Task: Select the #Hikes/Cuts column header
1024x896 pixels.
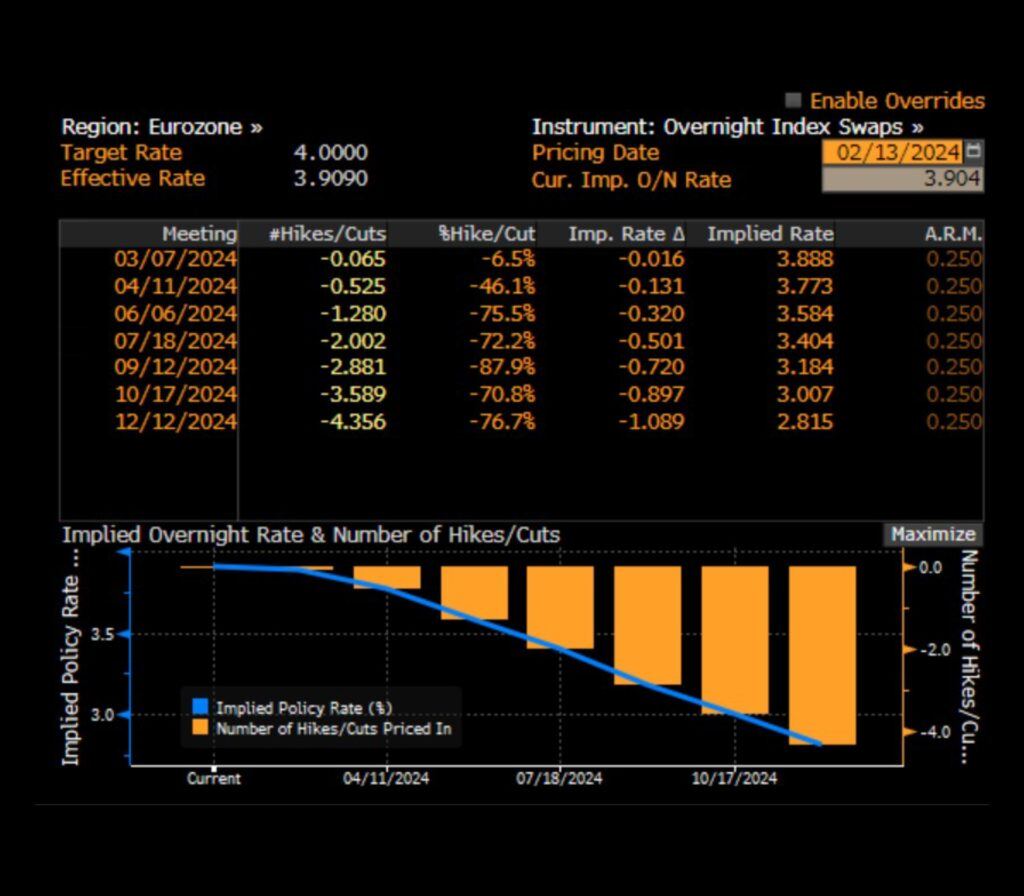Action: (x=328, y=233)
